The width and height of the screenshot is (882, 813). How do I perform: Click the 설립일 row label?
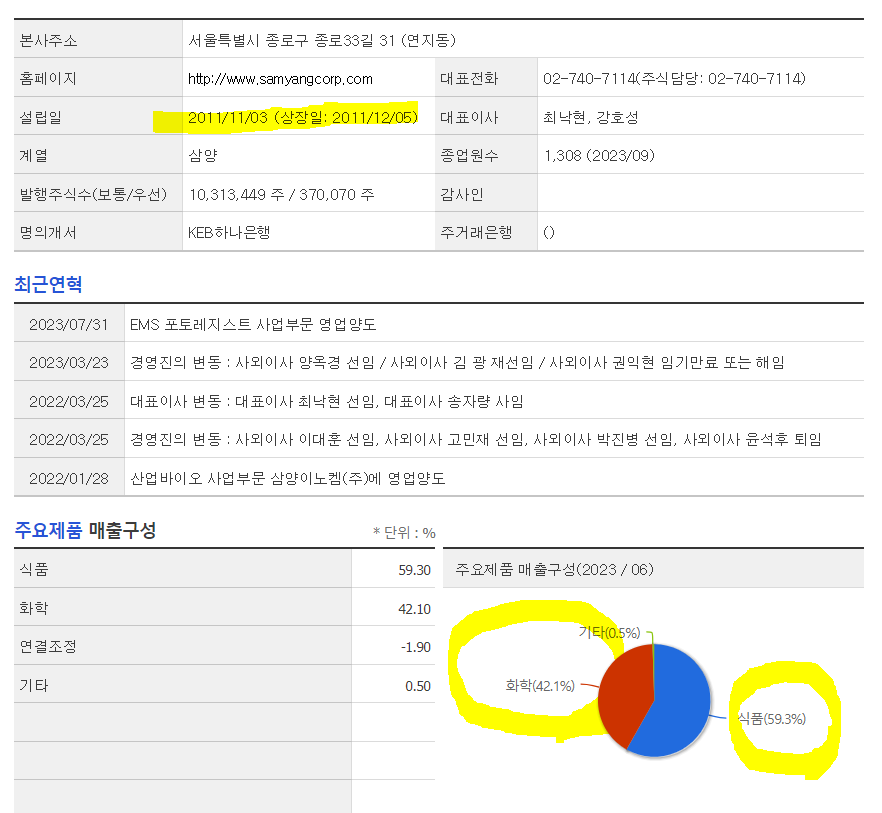point(40,118)
